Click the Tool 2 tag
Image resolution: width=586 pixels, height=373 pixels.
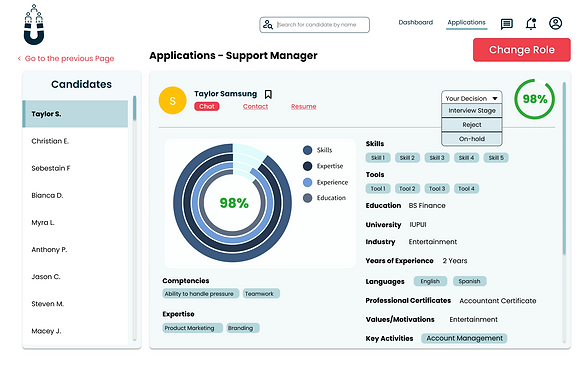[407, 189]
